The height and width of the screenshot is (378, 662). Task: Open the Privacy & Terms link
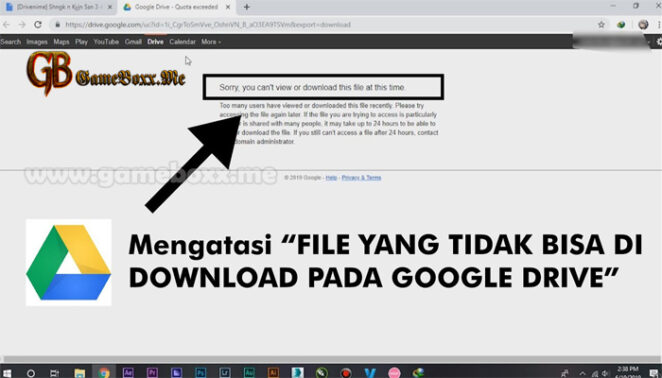click(361, 178)
